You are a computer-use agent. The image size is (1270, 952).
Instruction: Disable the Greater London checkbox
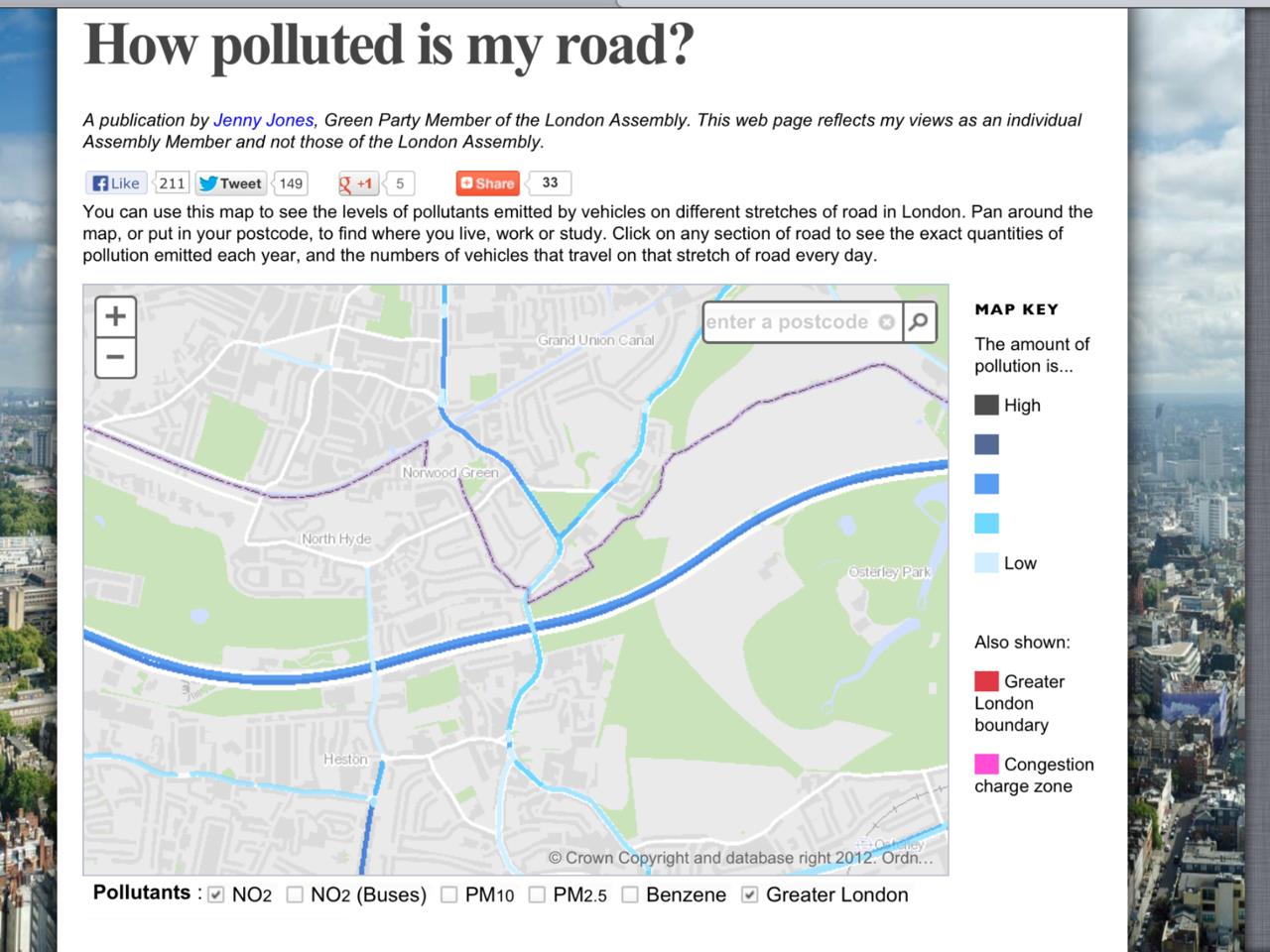click(x=750, y=894)
